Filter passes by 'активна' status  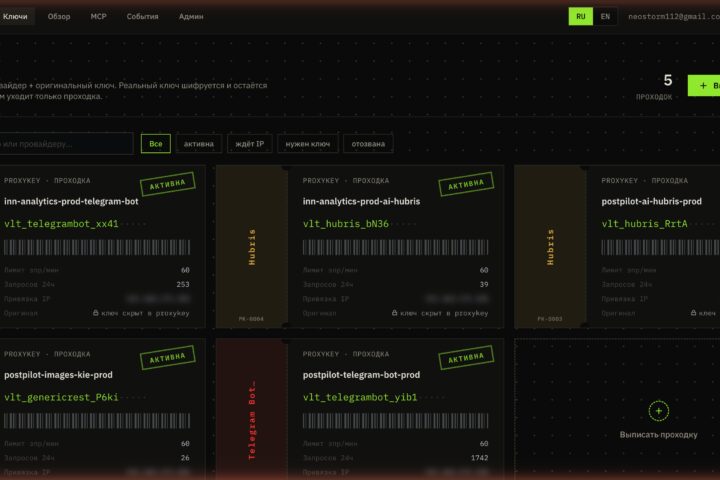[x=199, y=144]
